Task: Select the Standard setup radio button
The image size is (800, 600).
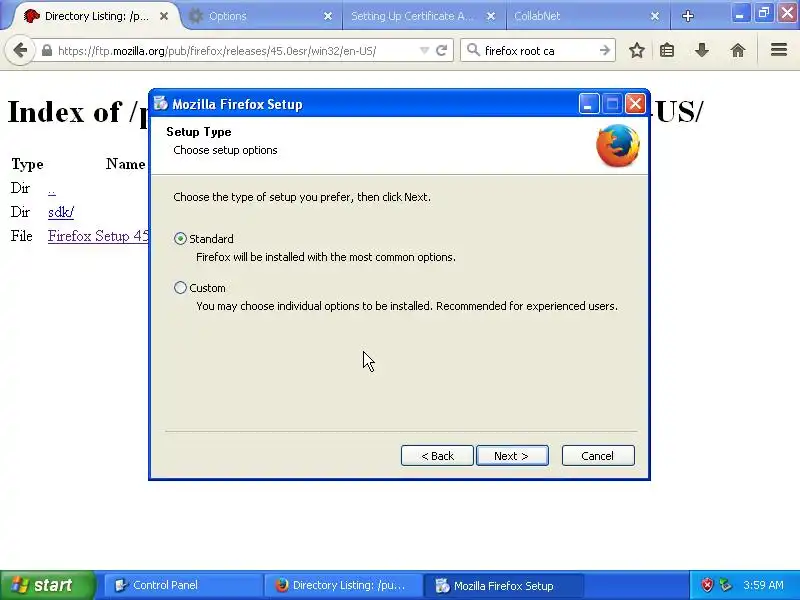Action: (180, 239)
